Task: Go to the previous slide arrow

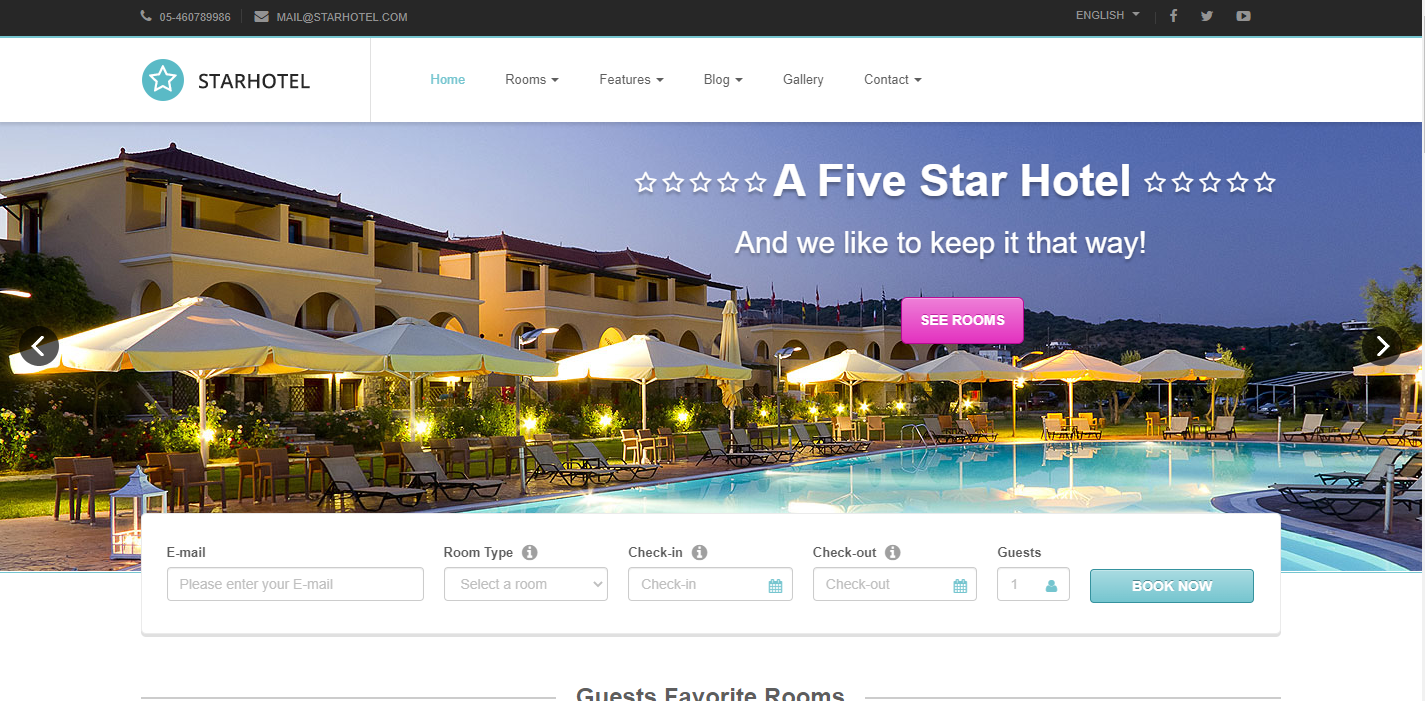Action: (x=39, y=346)
